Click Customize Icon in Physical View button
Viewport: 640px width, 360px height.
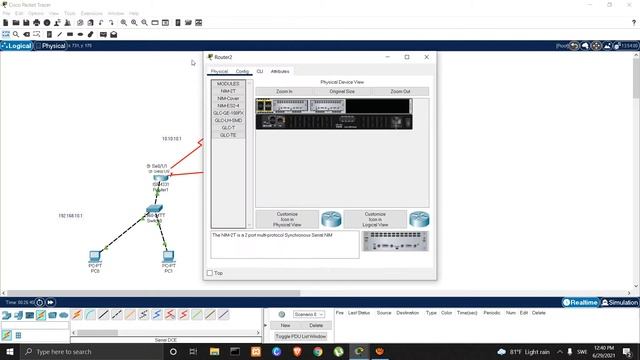(x=287, y=219)
